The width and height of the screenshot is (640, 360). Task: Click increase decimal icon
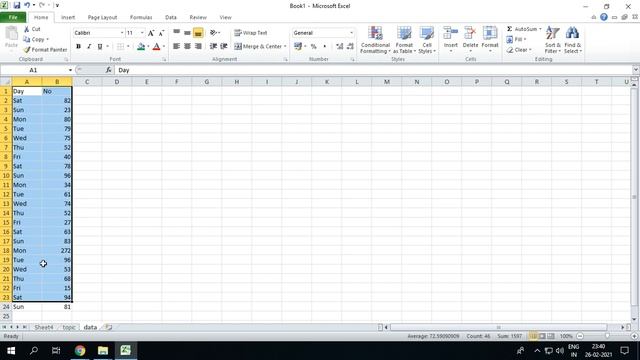pos(340,47)
